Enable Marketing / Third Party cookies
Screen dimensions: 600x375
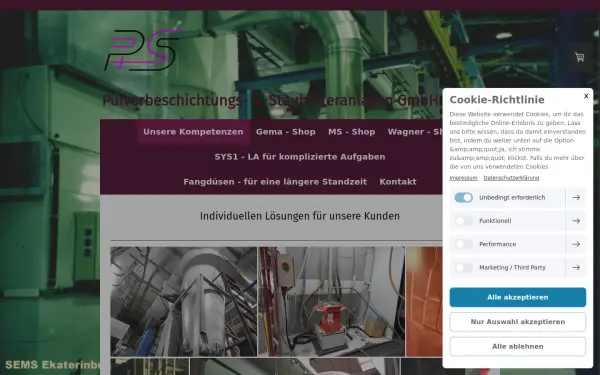463,267
